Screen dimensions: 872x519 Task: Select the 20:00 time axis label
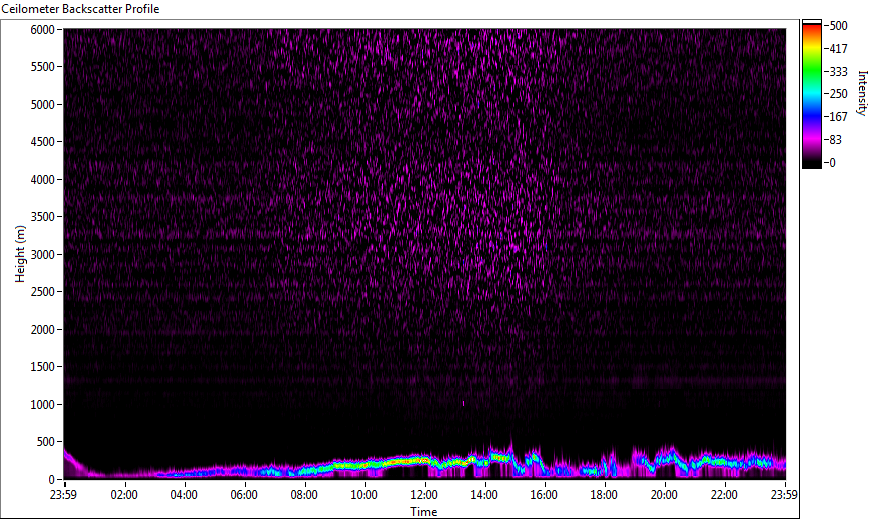[664, 495]
